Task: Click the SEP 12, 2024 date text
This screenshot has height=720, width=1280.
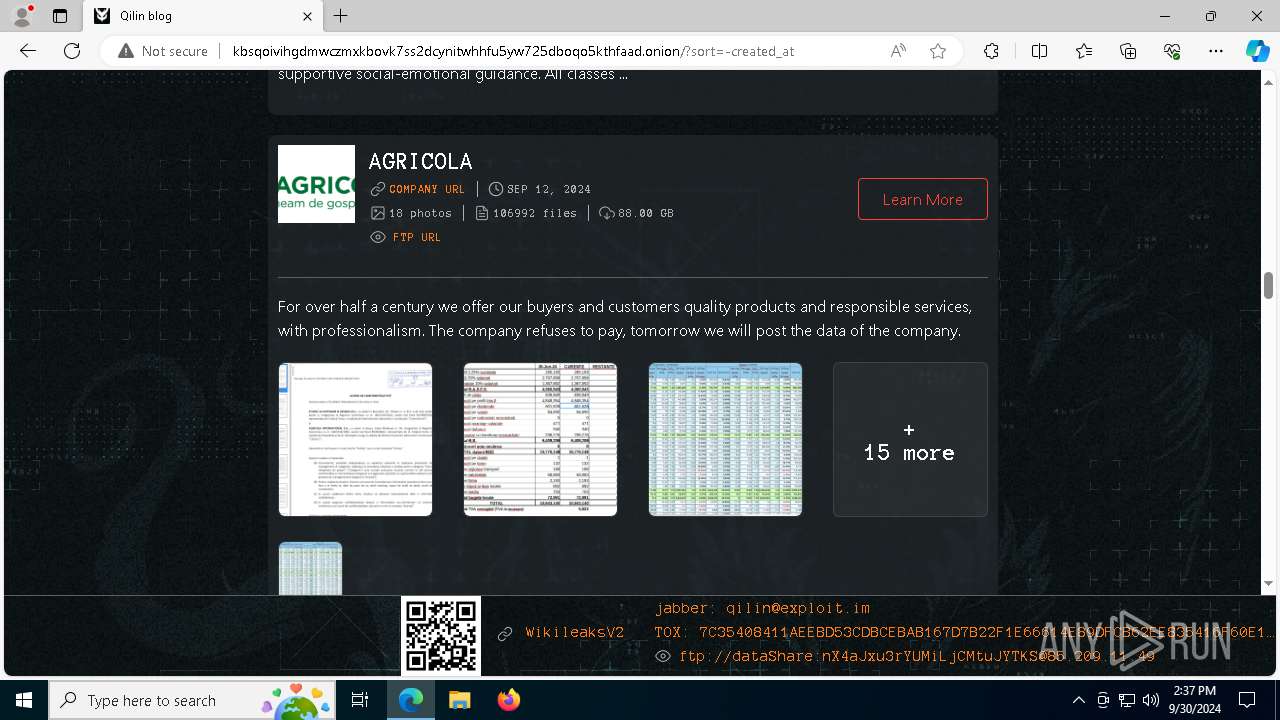Action: point(549,189)
